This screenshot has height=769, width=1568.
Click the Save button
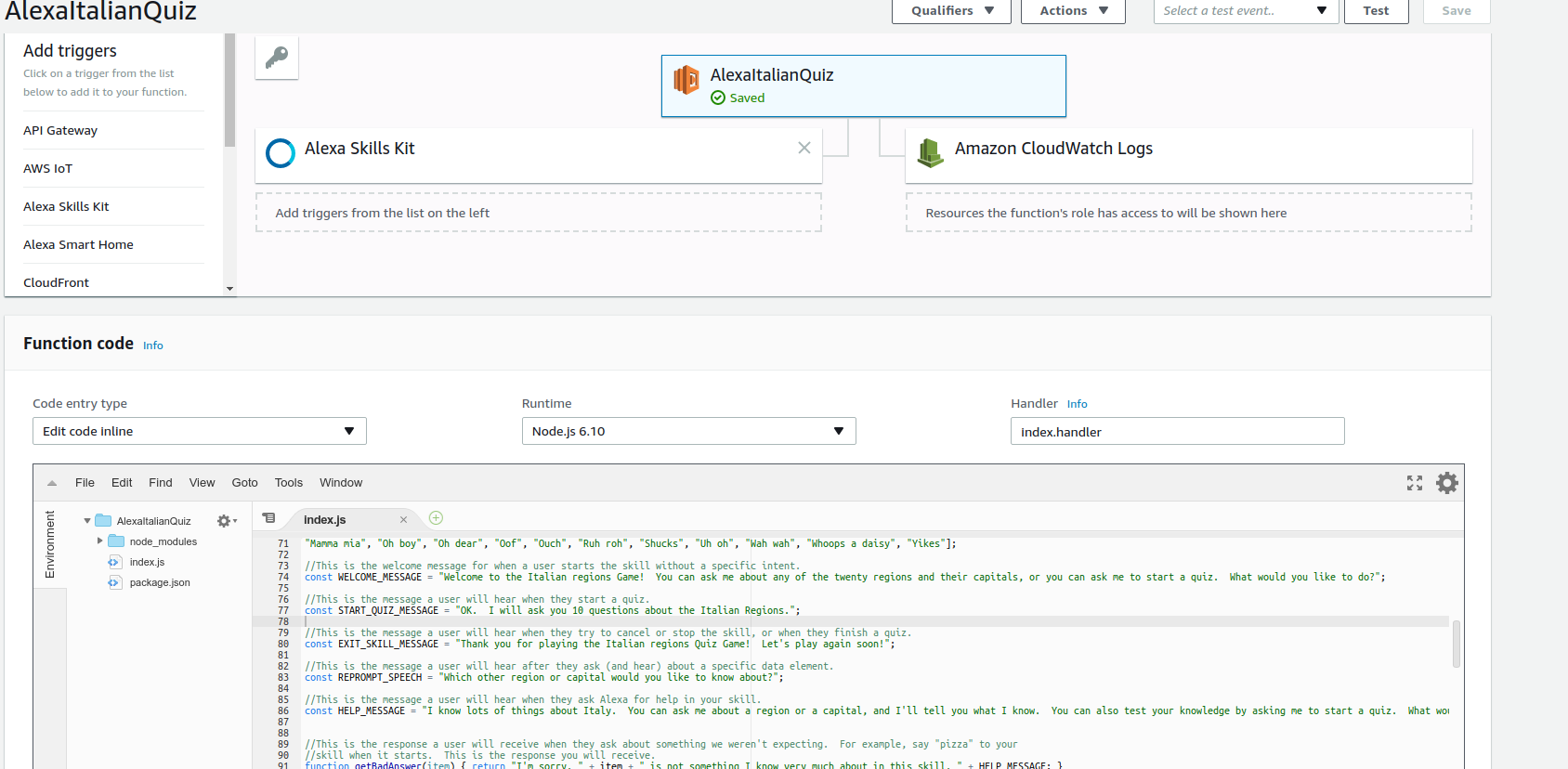[x=1456, y=11]
